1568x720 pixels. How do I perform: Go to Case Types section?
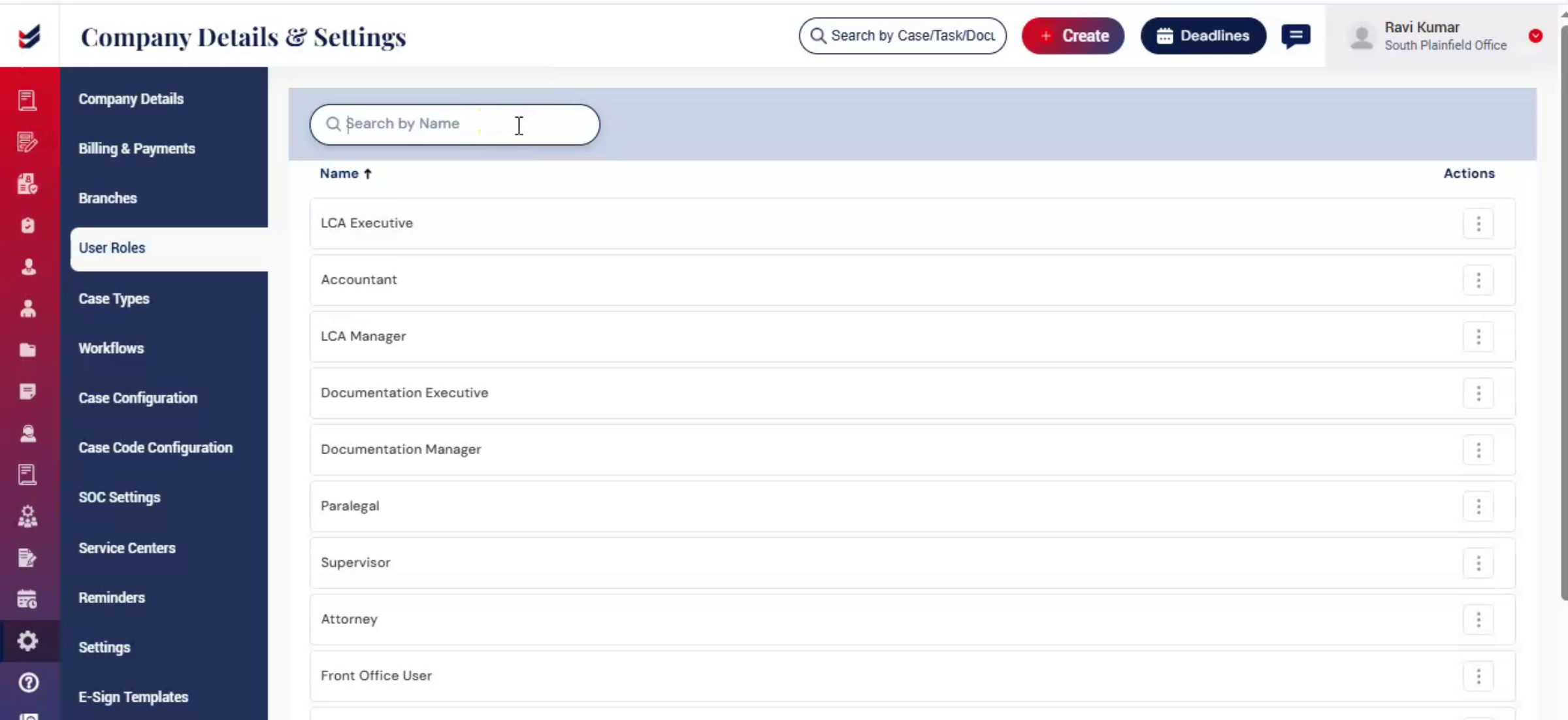(x=114, y=299)
